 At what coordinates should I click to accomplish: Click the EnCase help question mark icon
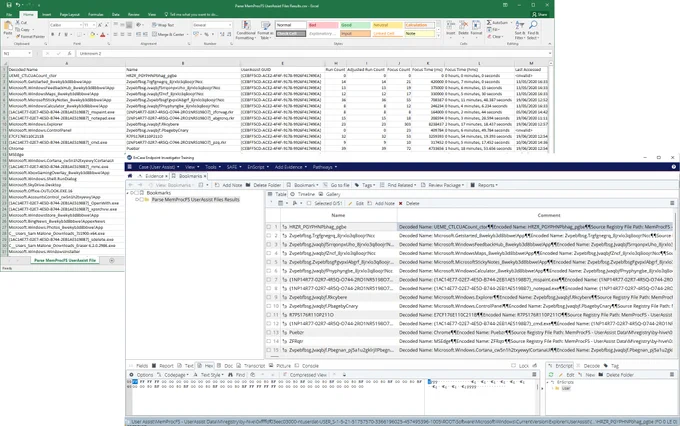point(673,167)
